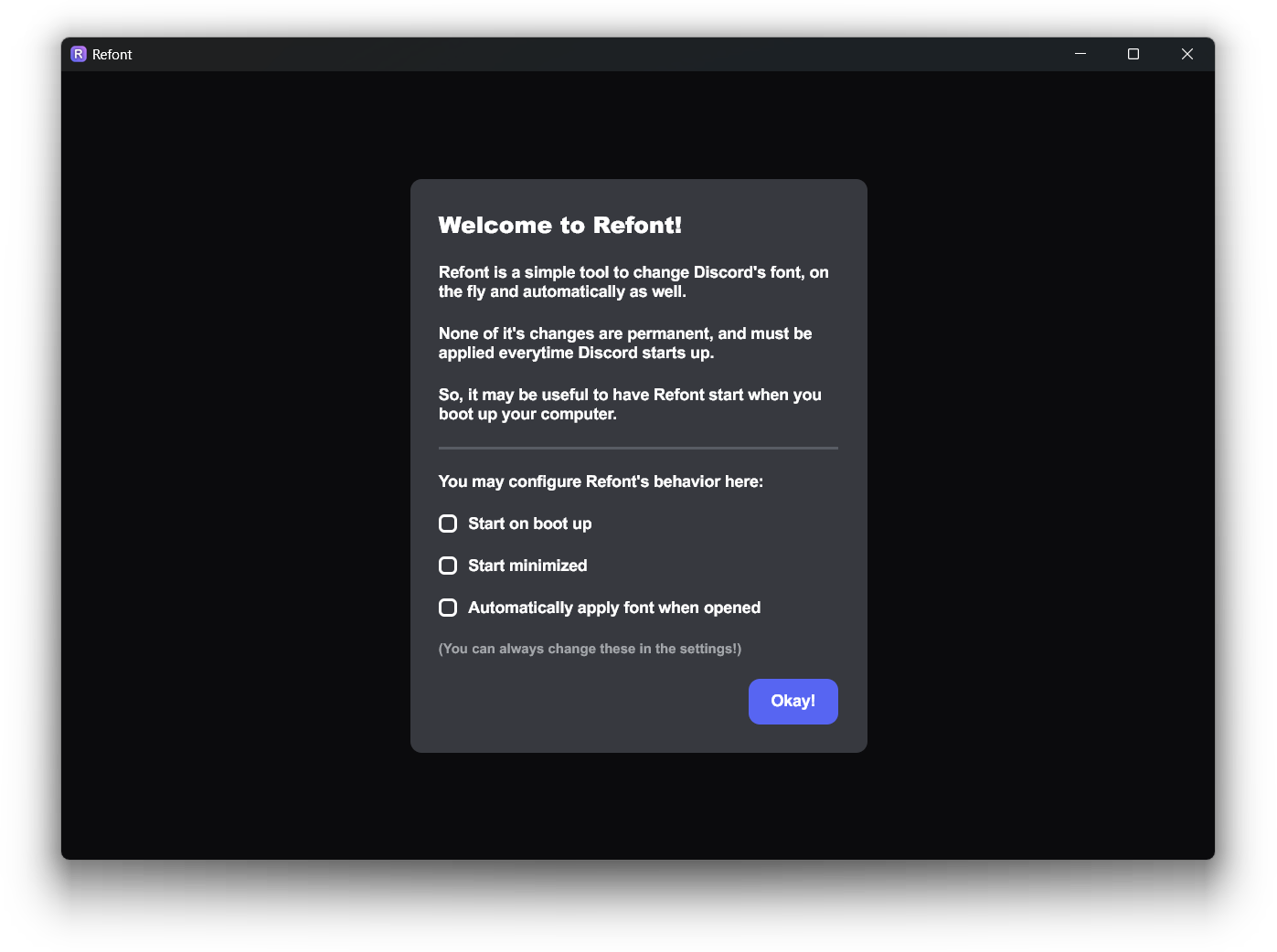Image resolution: width=1277 pixels, height=952 pixels.
Task: Confirm with the Okay! button
Action: tap(793, 702)
